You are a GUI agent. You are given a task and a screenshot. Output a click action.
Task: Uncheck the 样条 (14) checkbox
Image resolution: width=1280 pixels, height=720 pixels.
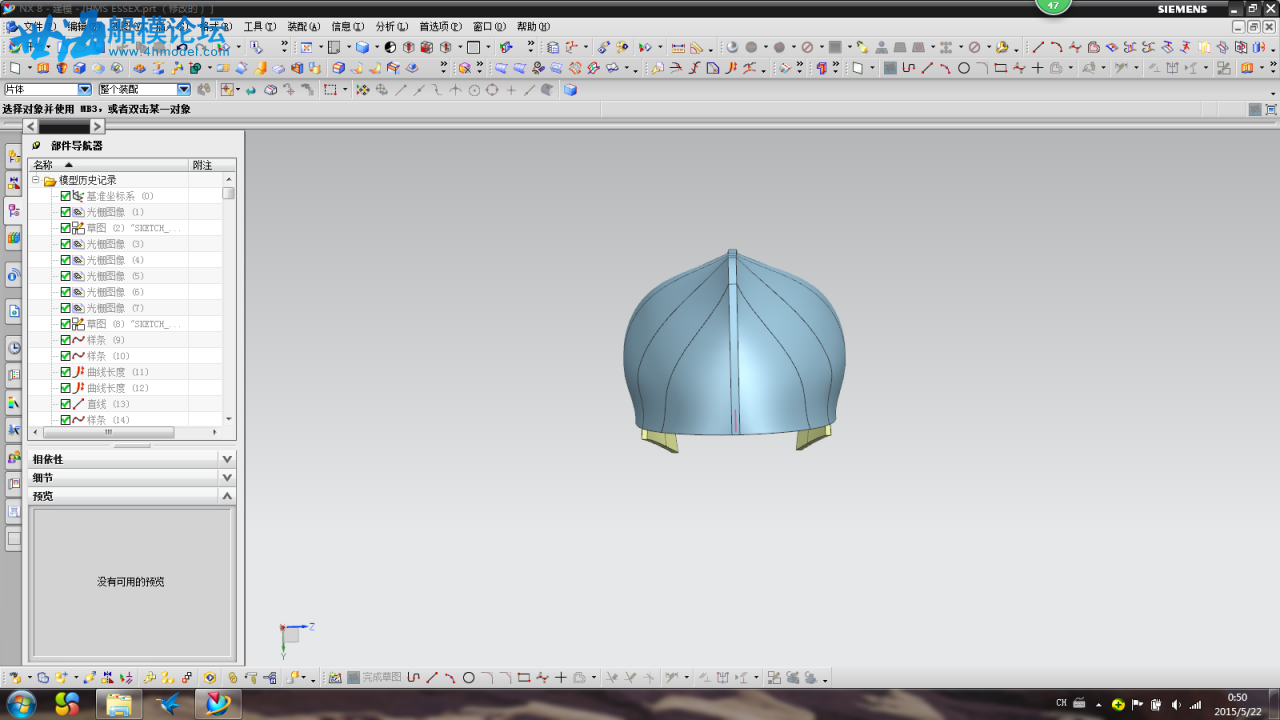tap(66, 420)
